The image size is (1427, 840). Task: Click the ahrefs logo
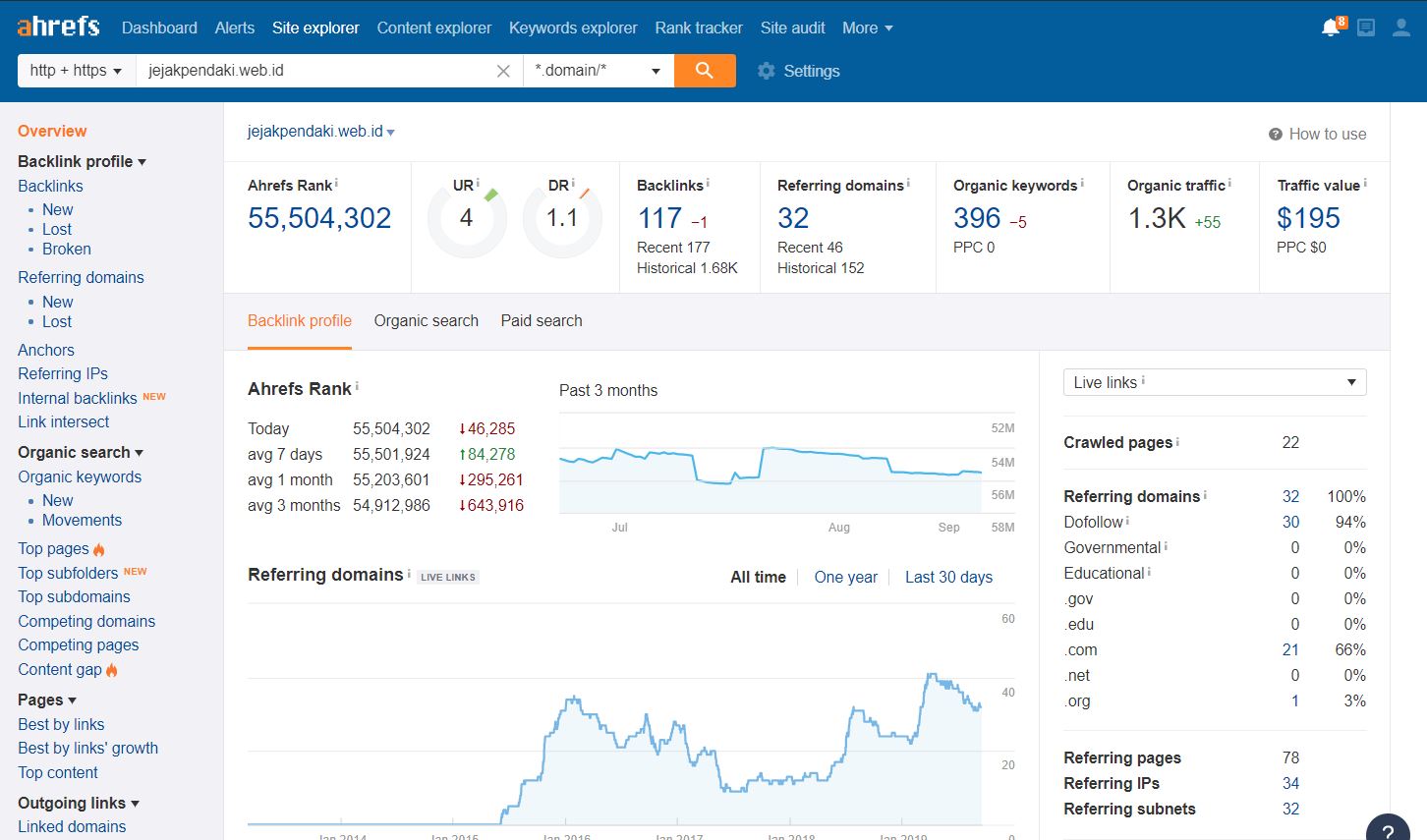[x=58, y=27]
